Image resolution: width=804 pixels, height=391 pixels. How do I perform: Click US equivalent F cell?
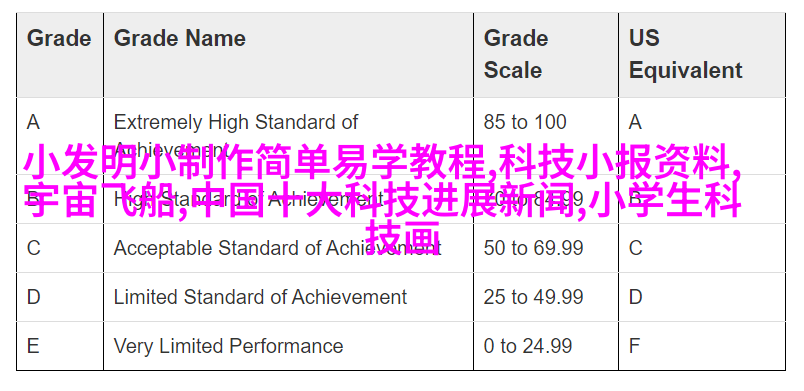pos(701,346)
